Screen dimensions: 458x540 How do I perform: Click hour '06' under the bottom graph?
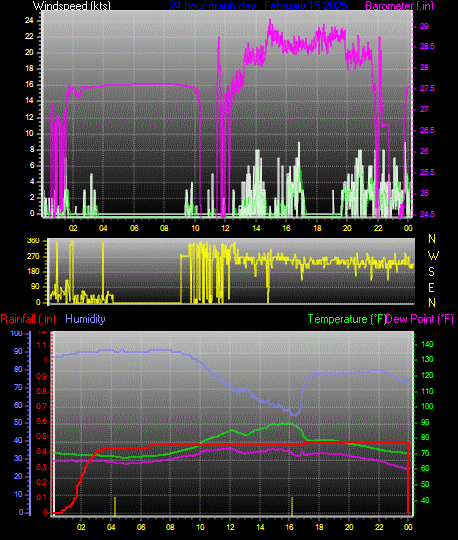coord(141,527)
